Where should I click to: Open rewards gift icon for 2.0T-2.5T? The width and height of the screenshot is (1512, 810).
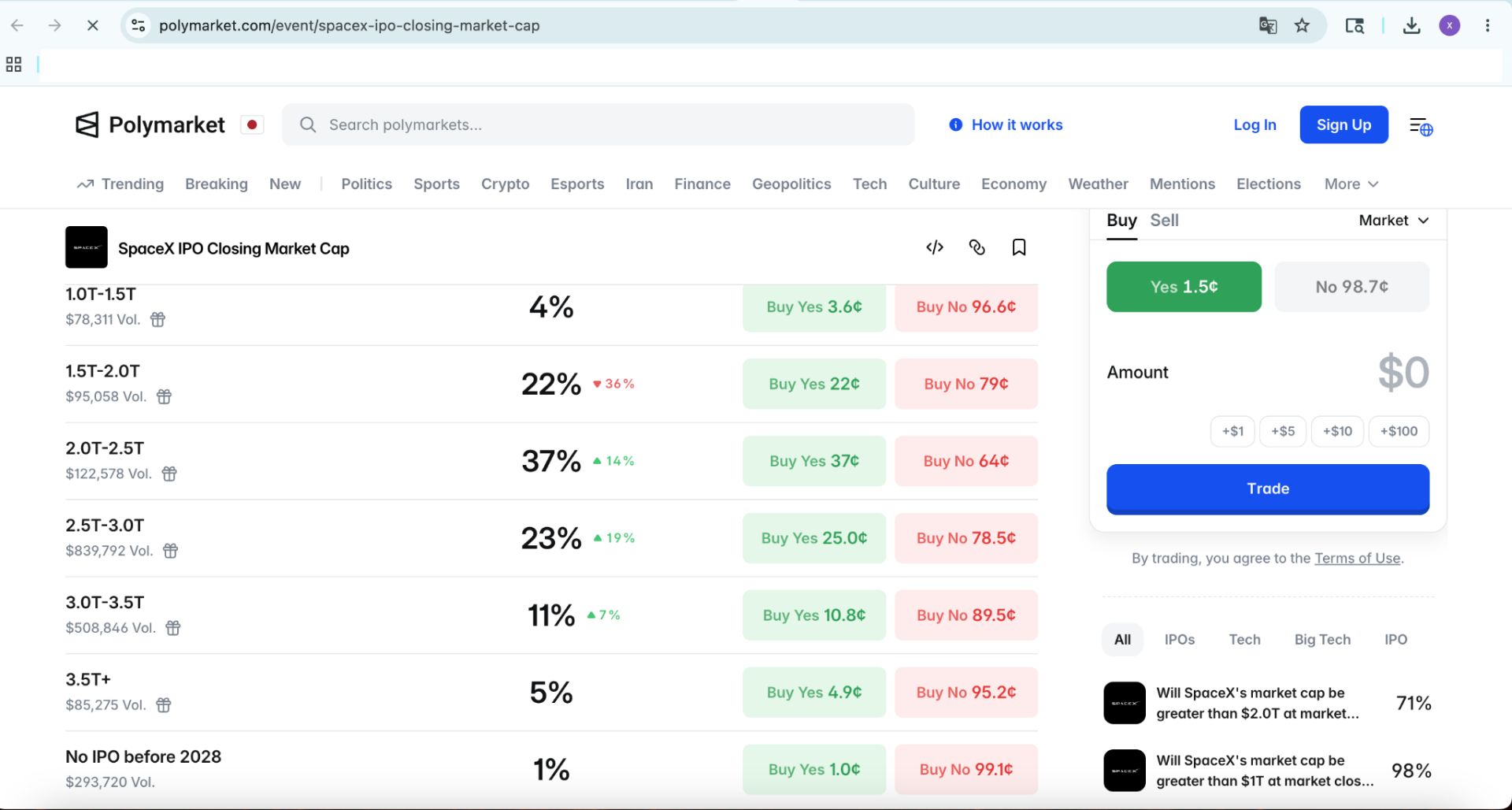169,474
